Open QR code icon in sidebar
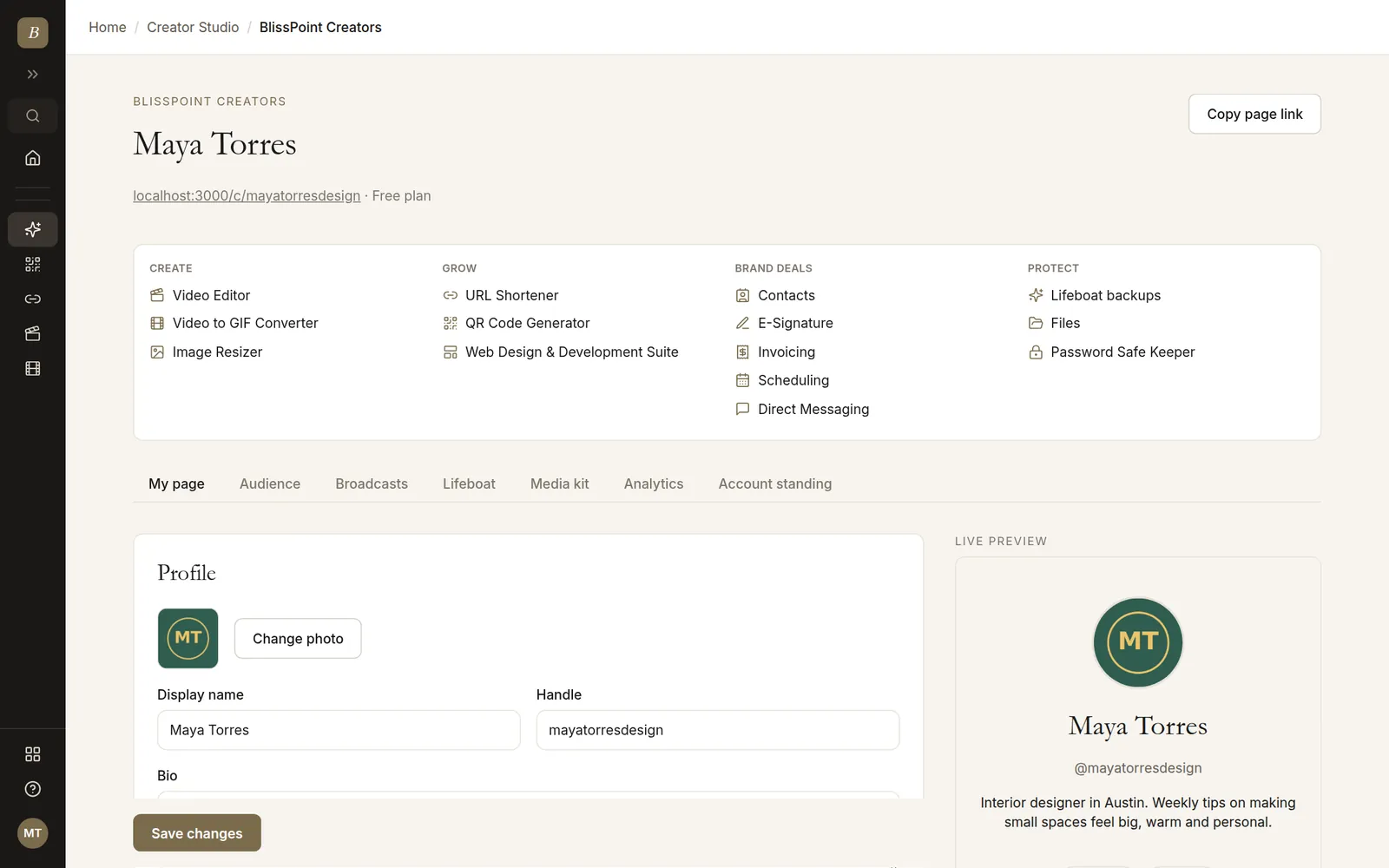 (x=33, y=264)
